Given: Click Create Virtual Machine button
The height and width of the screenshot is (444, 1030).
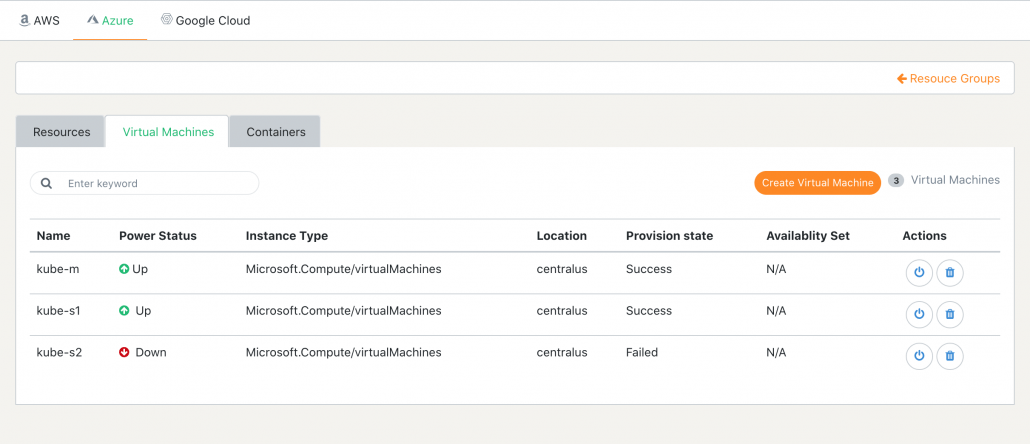Looking at the screenshot, I should click(x=817, y=183).
